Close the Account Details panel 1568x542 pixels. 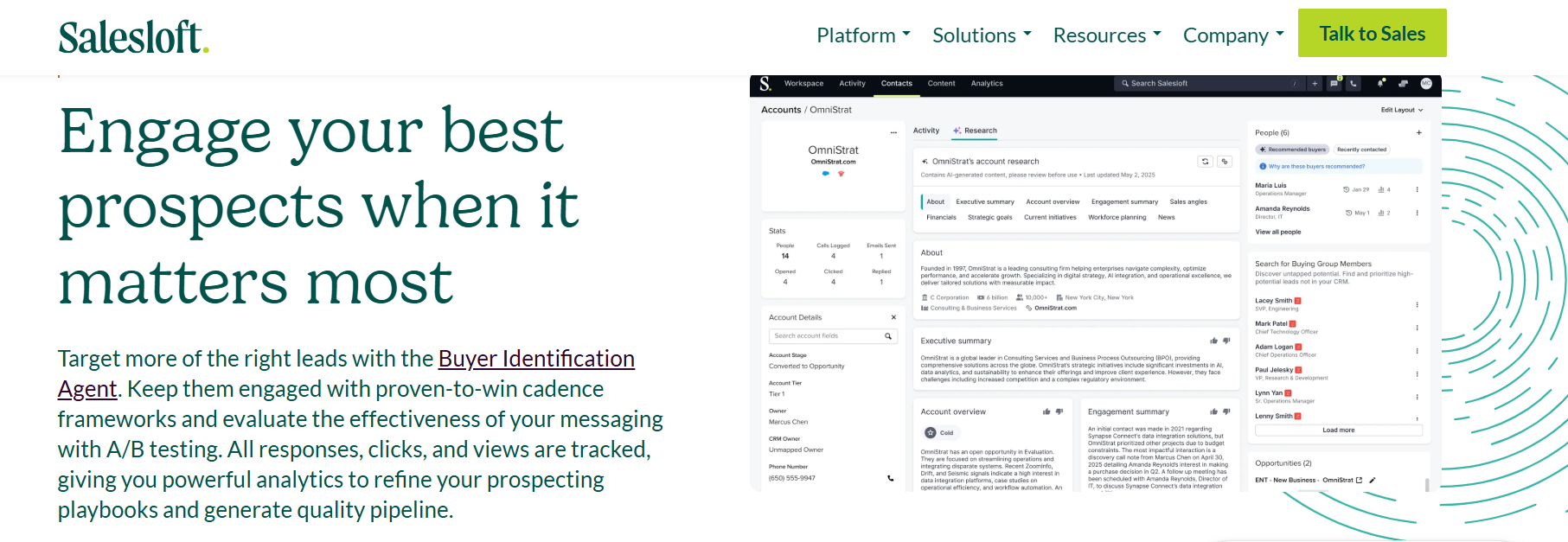893,317
